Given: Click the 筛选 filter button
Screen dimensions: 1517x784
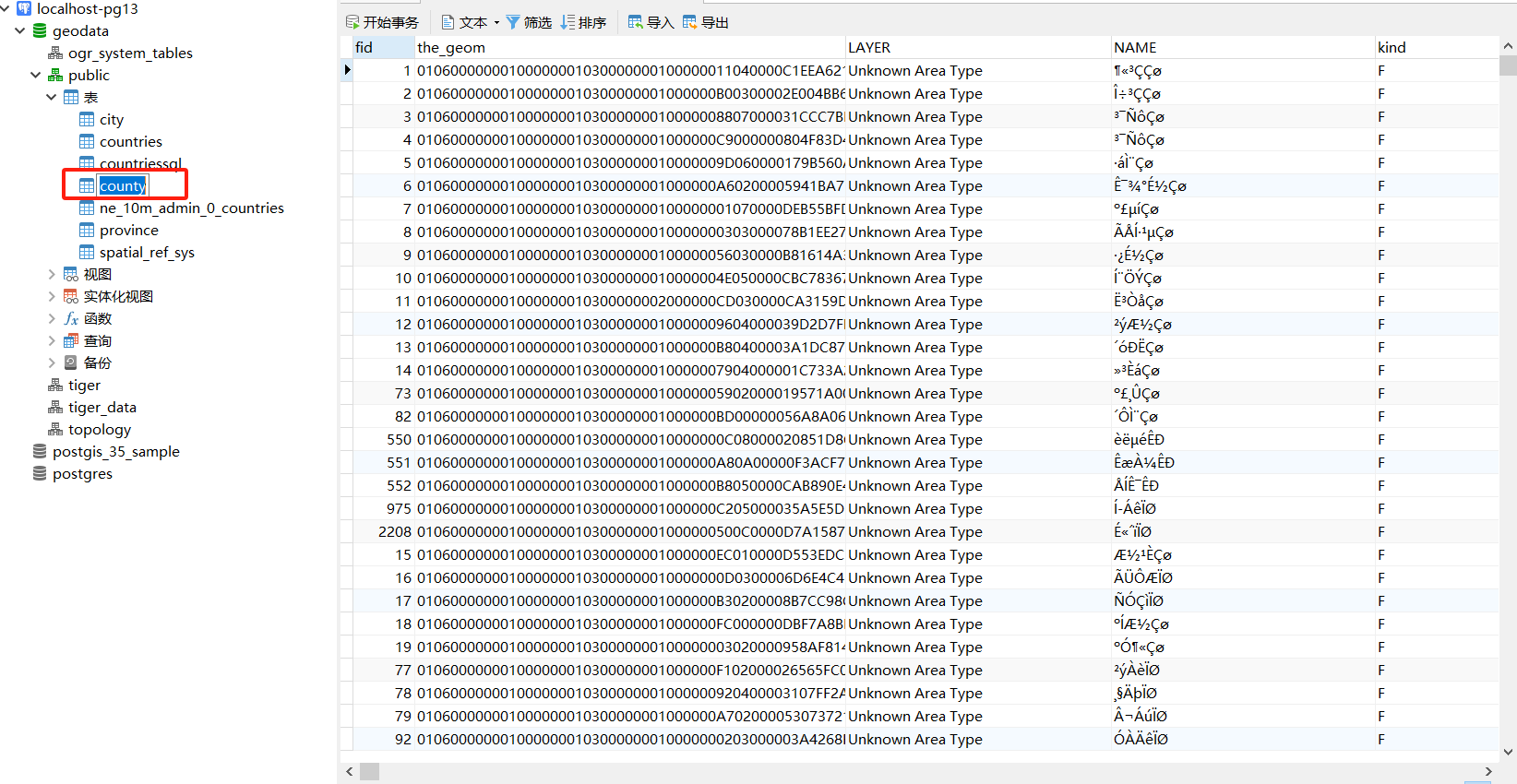Looking at the screenshot, I should 529,22.
